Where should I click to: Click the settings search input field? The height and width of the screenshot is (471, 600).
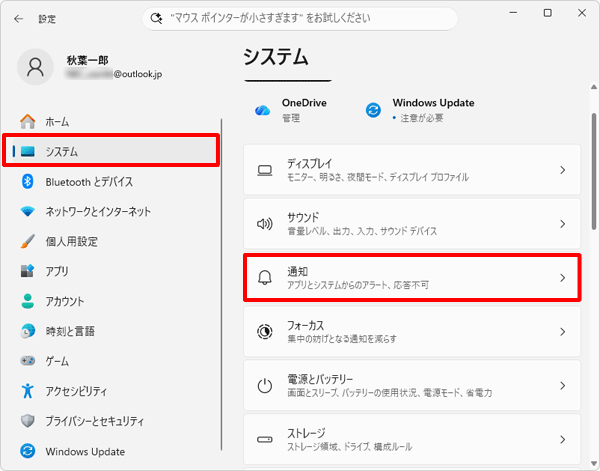(x=300, y=18)
